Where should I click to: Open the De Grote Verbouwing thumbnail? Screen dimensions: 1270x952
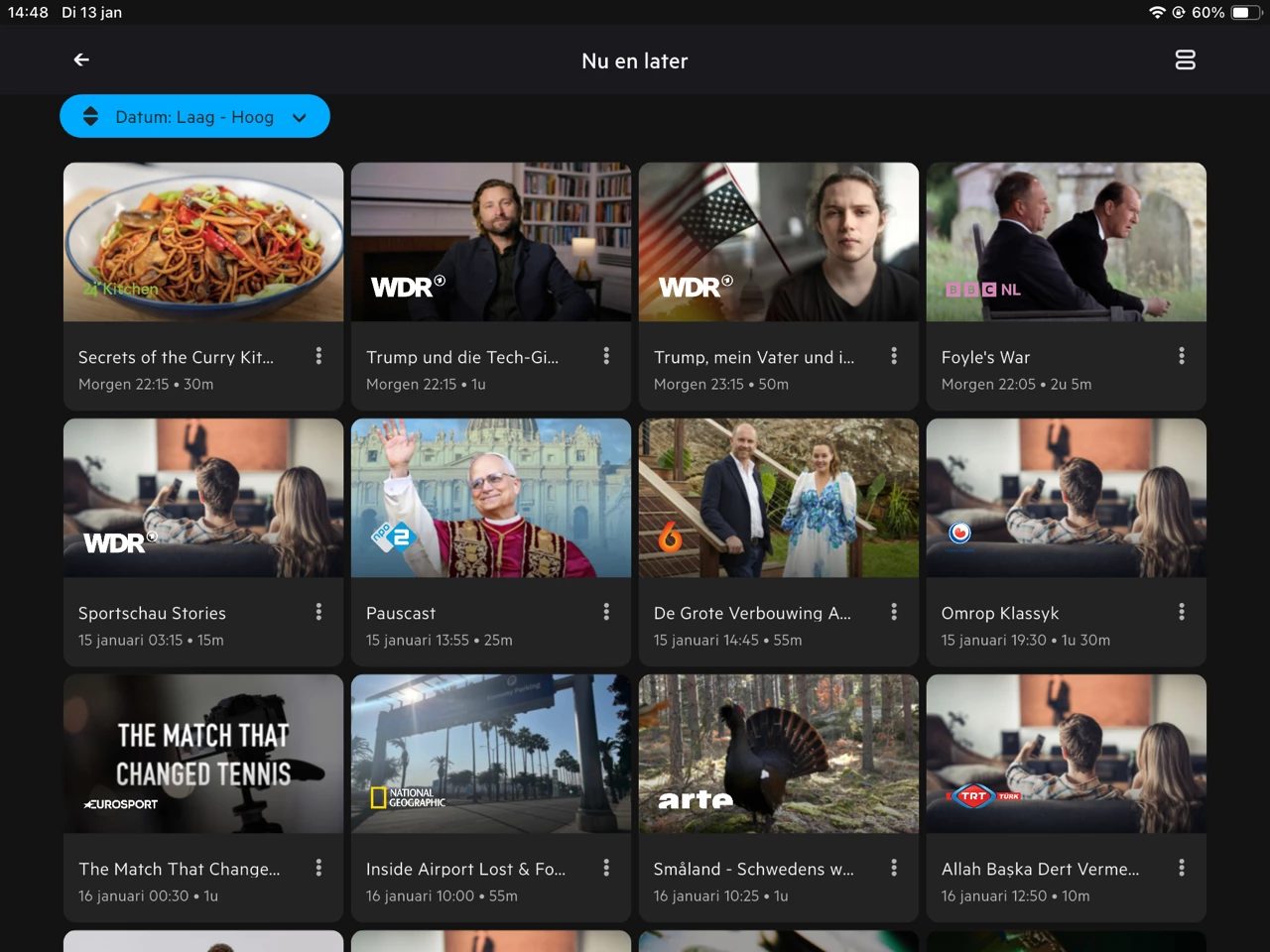(779, 498)
